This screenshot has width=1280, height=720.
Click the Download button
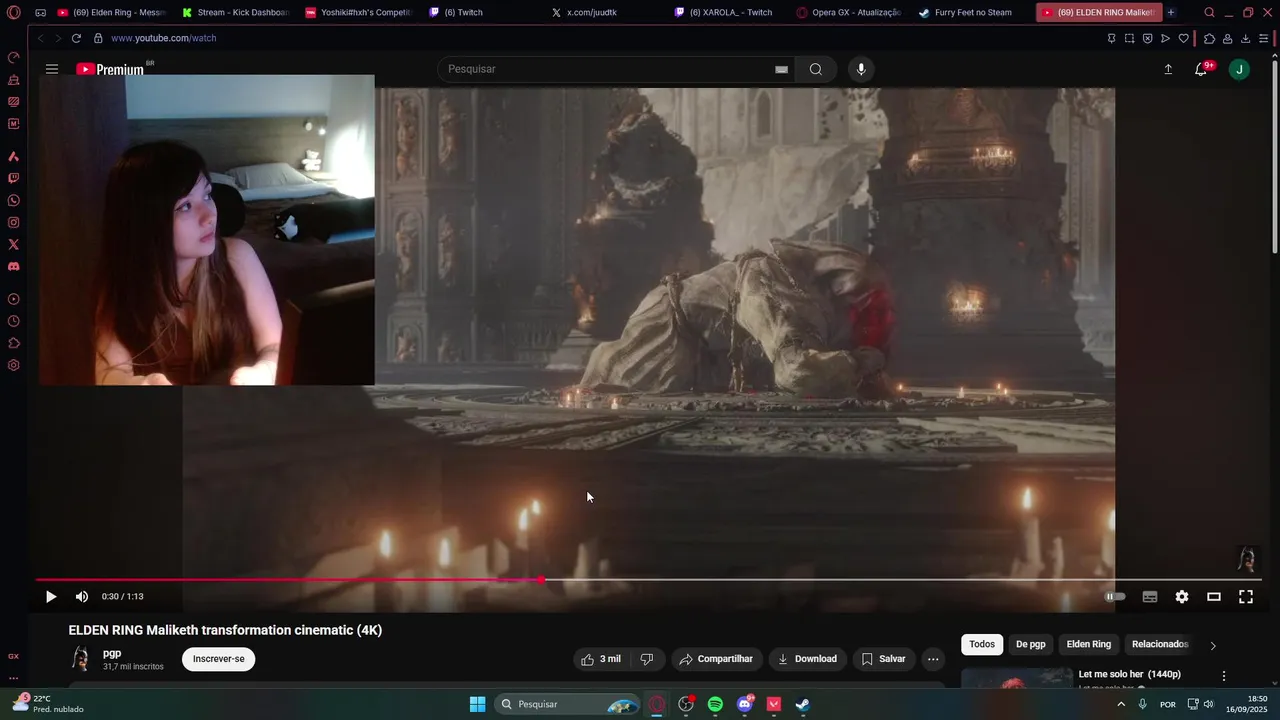point(807,659)
